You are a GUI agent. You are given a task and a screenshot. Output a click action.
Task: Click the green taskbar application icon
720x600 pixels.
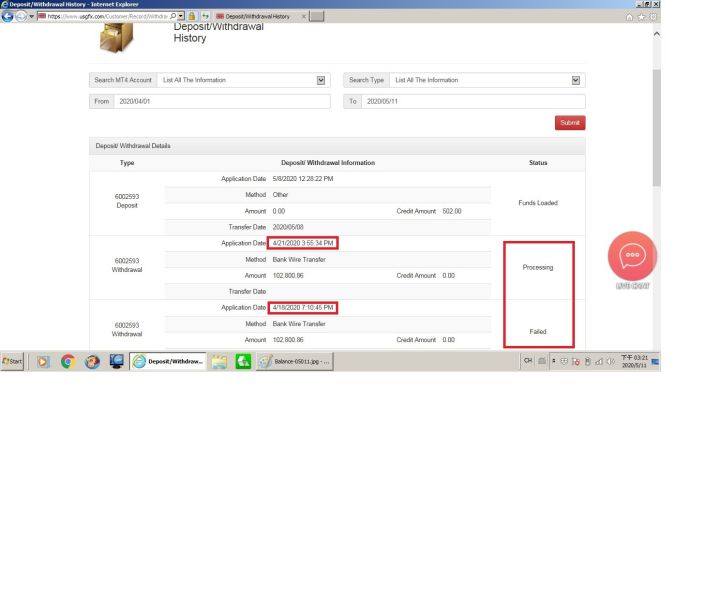(243, 362)
